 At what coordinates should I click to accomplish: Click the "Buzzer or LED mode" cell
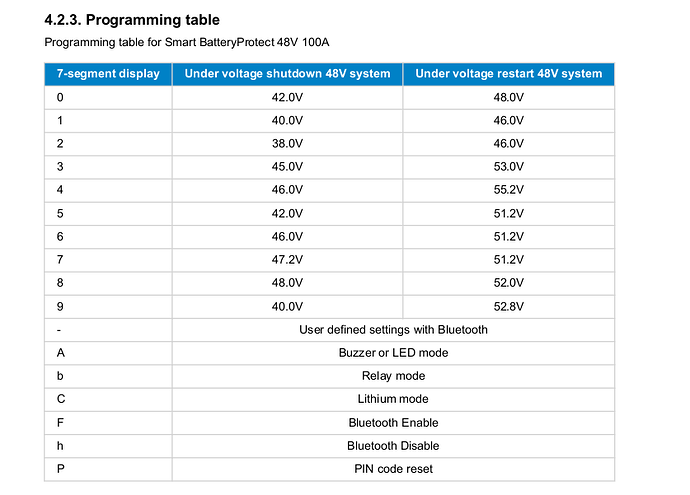click(x=393, y=352)
